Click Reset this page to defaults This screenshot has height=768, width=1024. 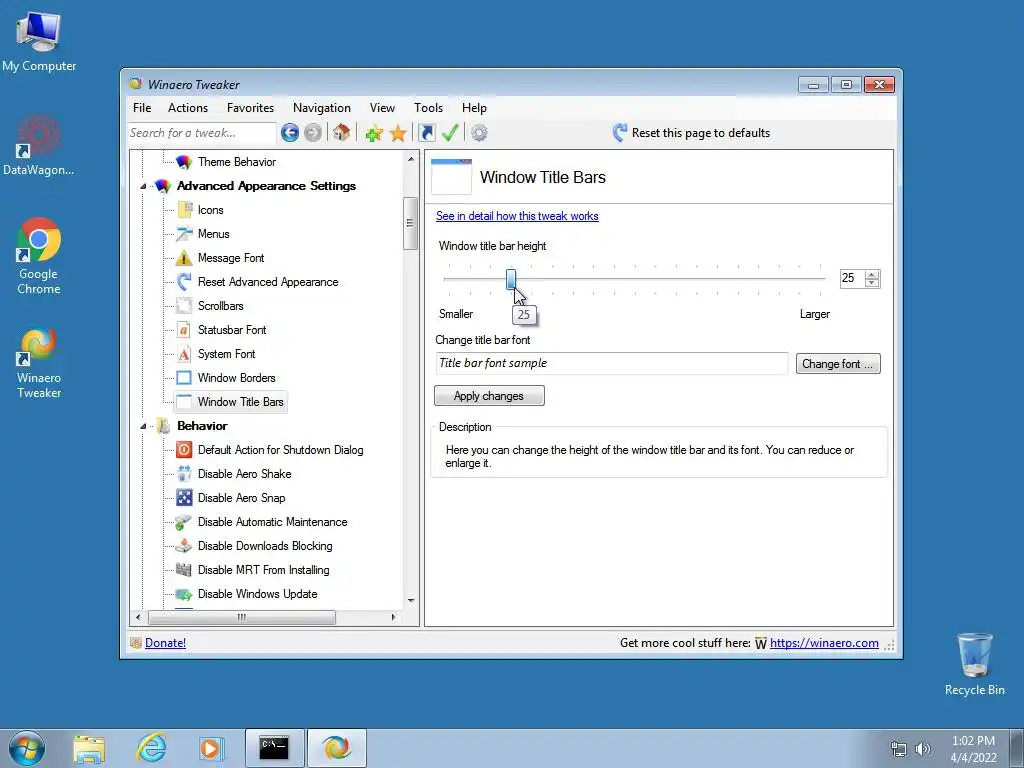[692, 133]
